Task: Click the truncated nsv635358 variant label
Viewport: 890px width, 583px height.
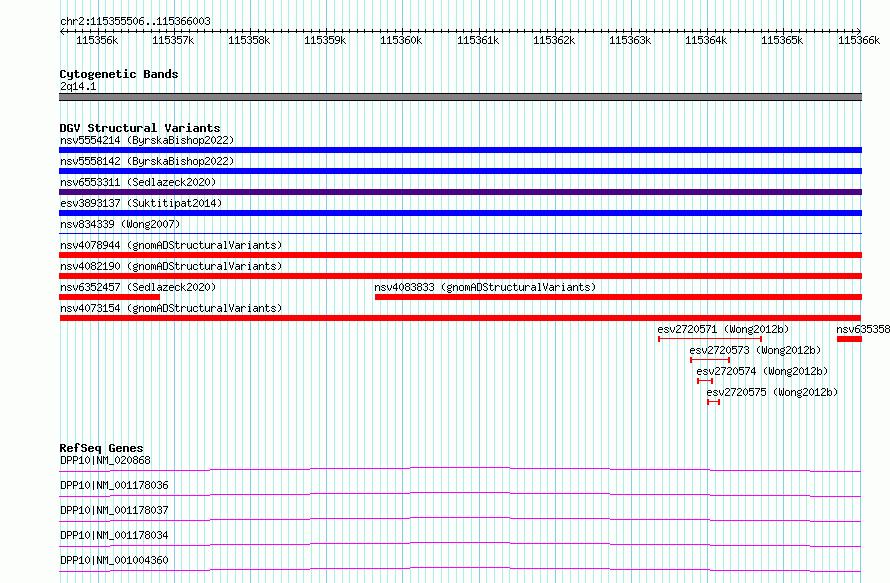Action: pos(863,329)
